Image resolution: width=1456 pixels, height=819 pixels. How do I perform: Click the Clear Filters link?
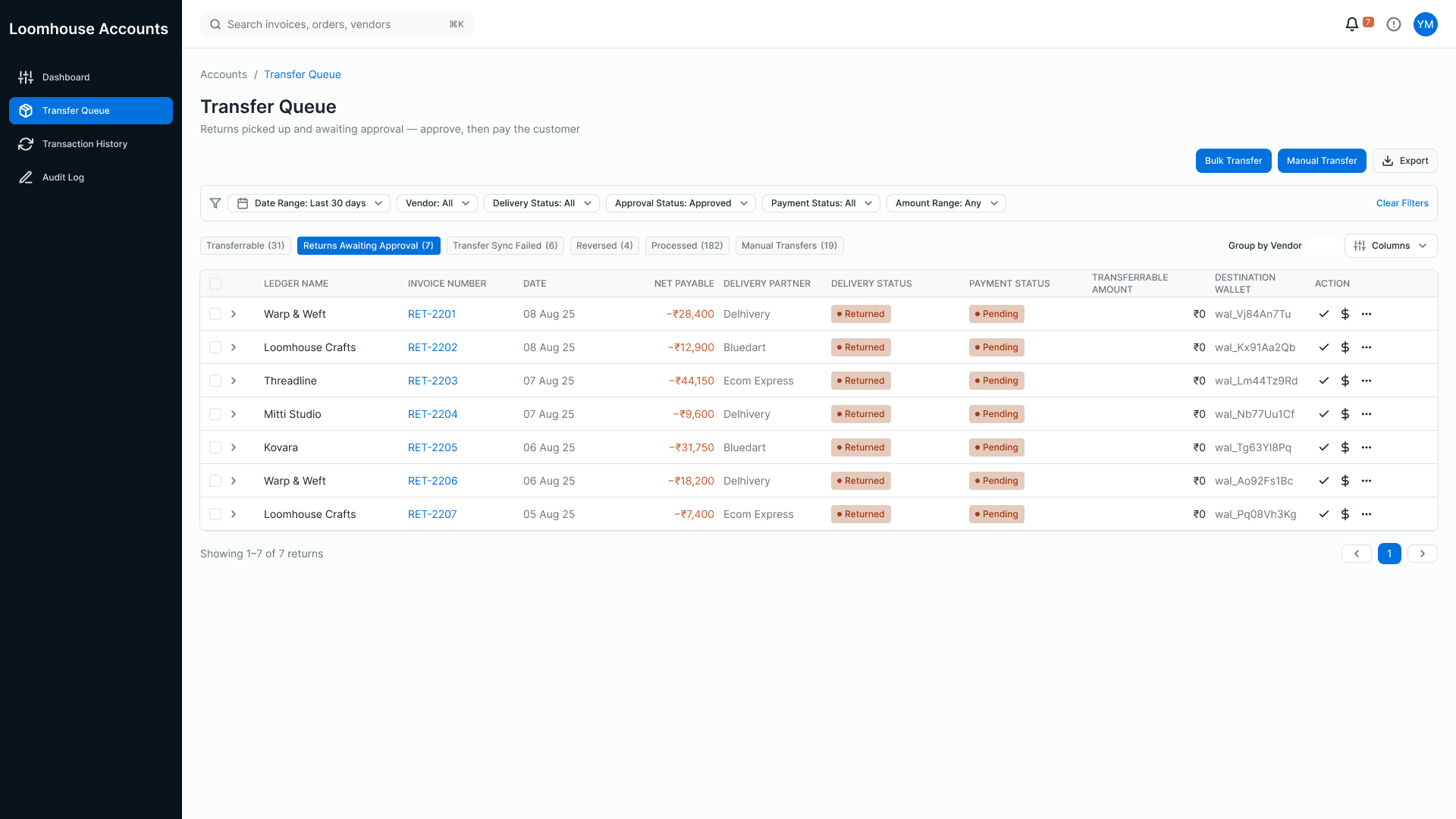coord(1402,203)
